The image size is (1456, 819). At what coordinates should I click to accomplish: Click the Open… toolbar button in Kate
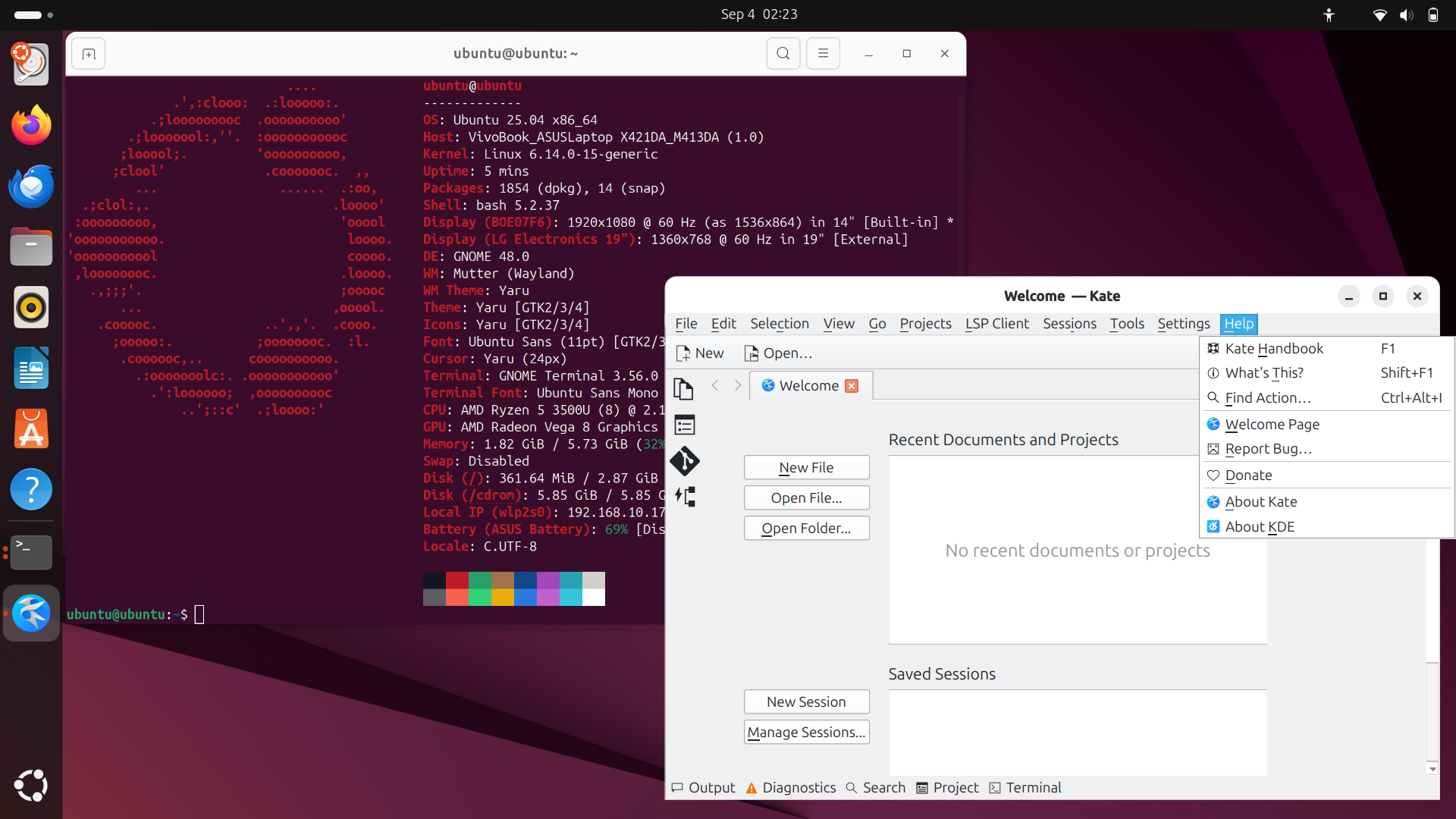(x=779, y=353)
